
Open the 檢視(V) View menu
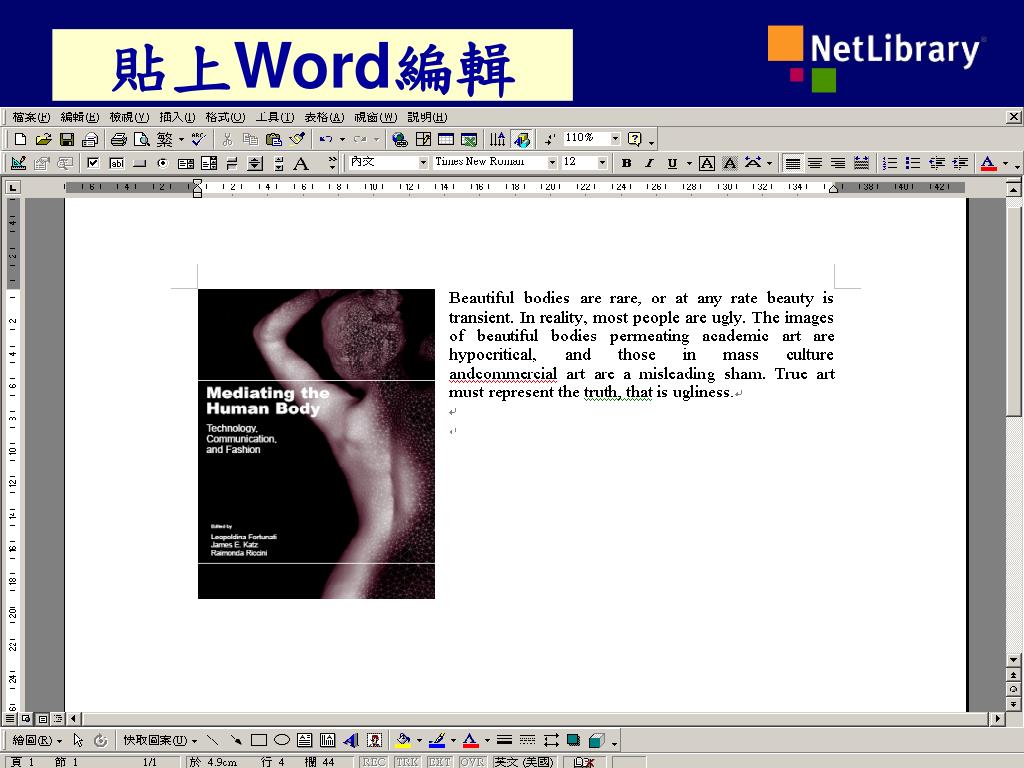[x=129, y=117]
